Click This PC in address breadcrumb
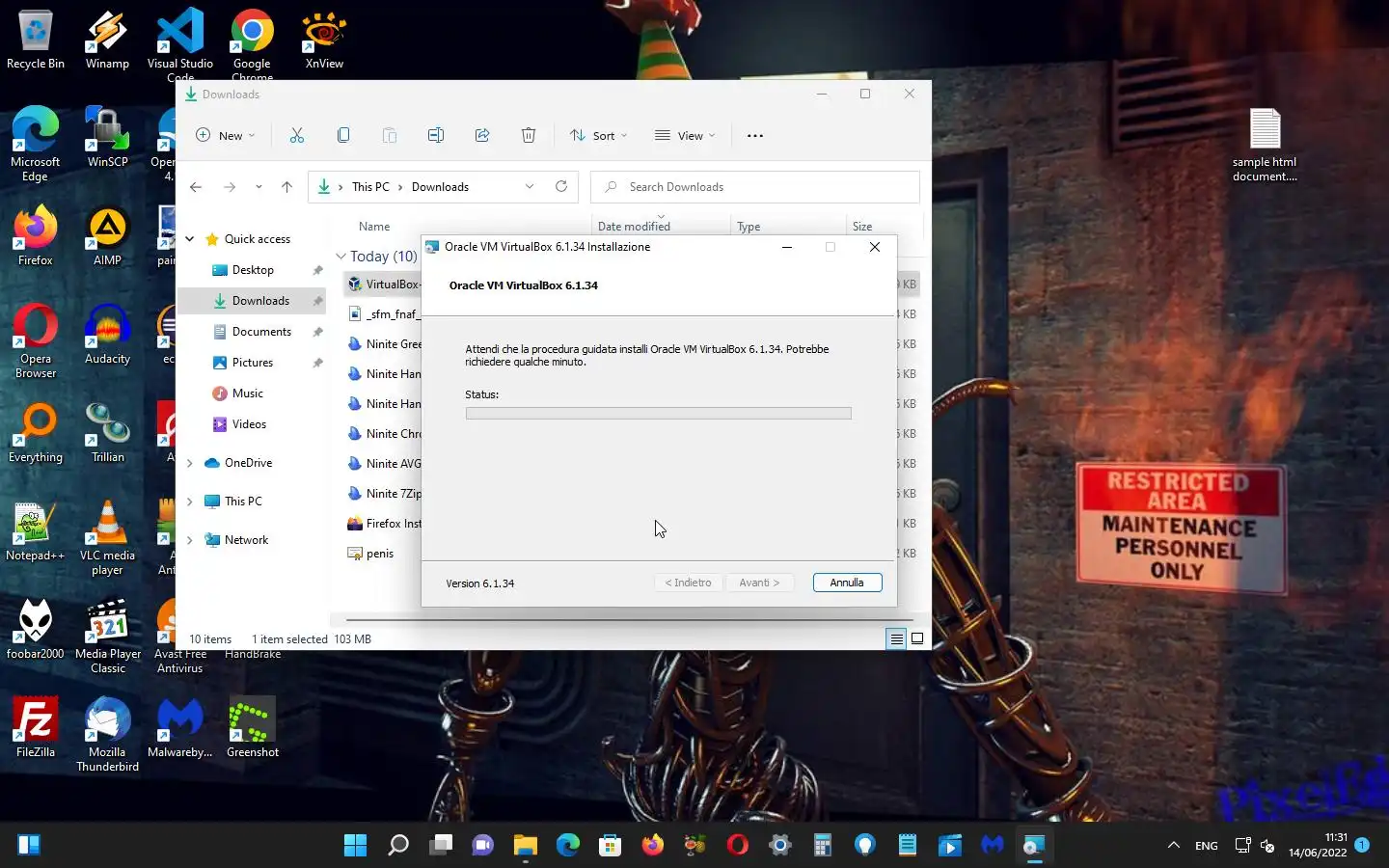1389x868 pixels. pyautogui.click(x=370, y=187)
